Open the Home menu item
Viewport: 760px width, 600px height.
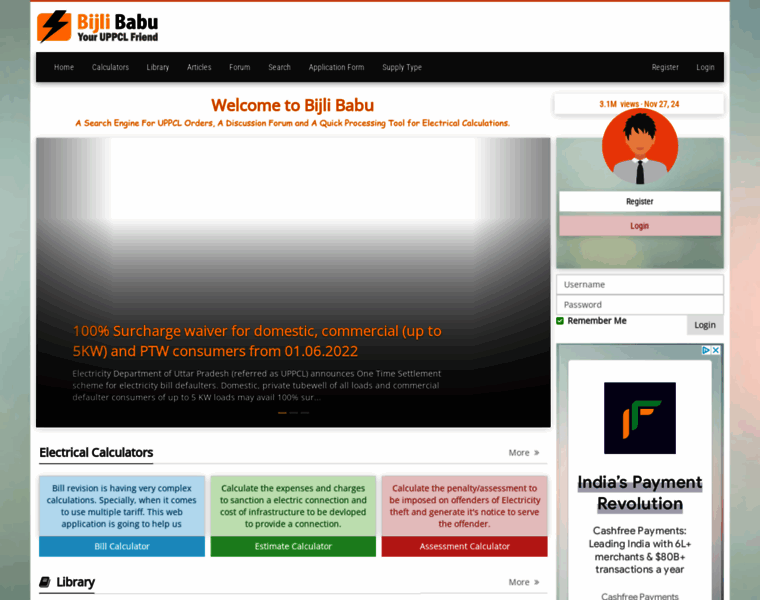tap(64, 67)
